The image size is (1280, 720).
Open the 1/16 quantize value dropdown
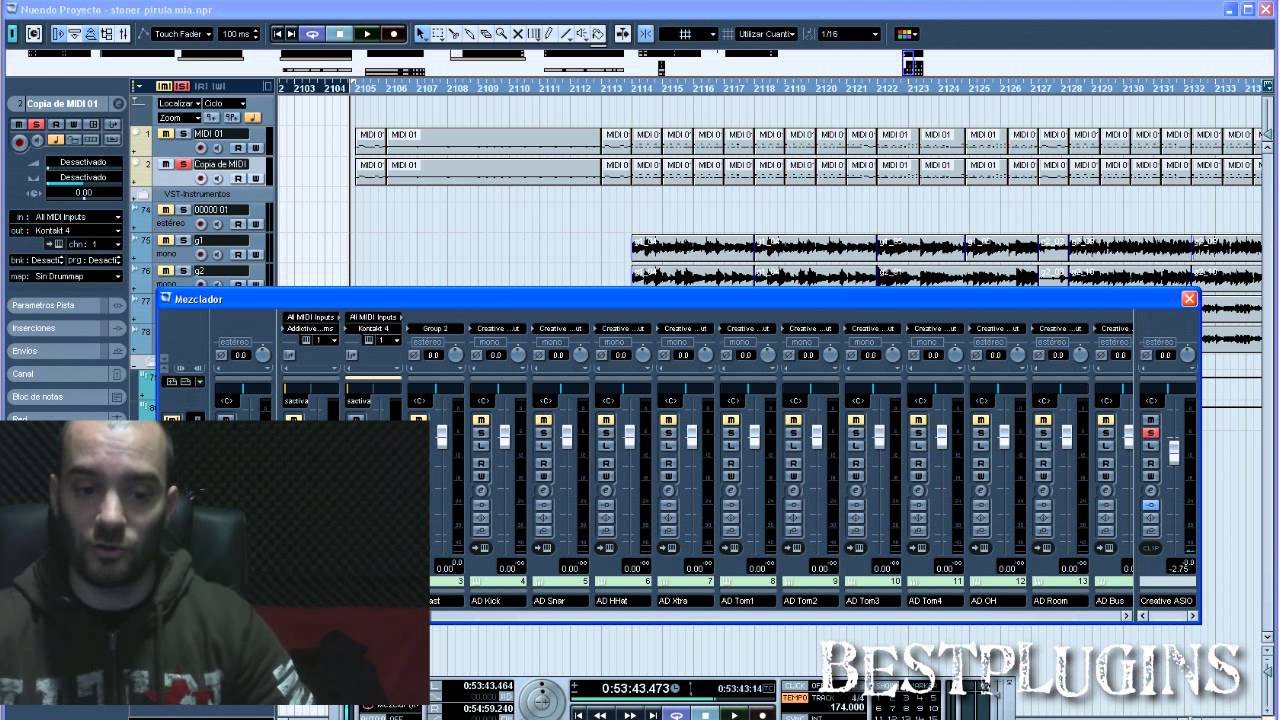point(849,34)
